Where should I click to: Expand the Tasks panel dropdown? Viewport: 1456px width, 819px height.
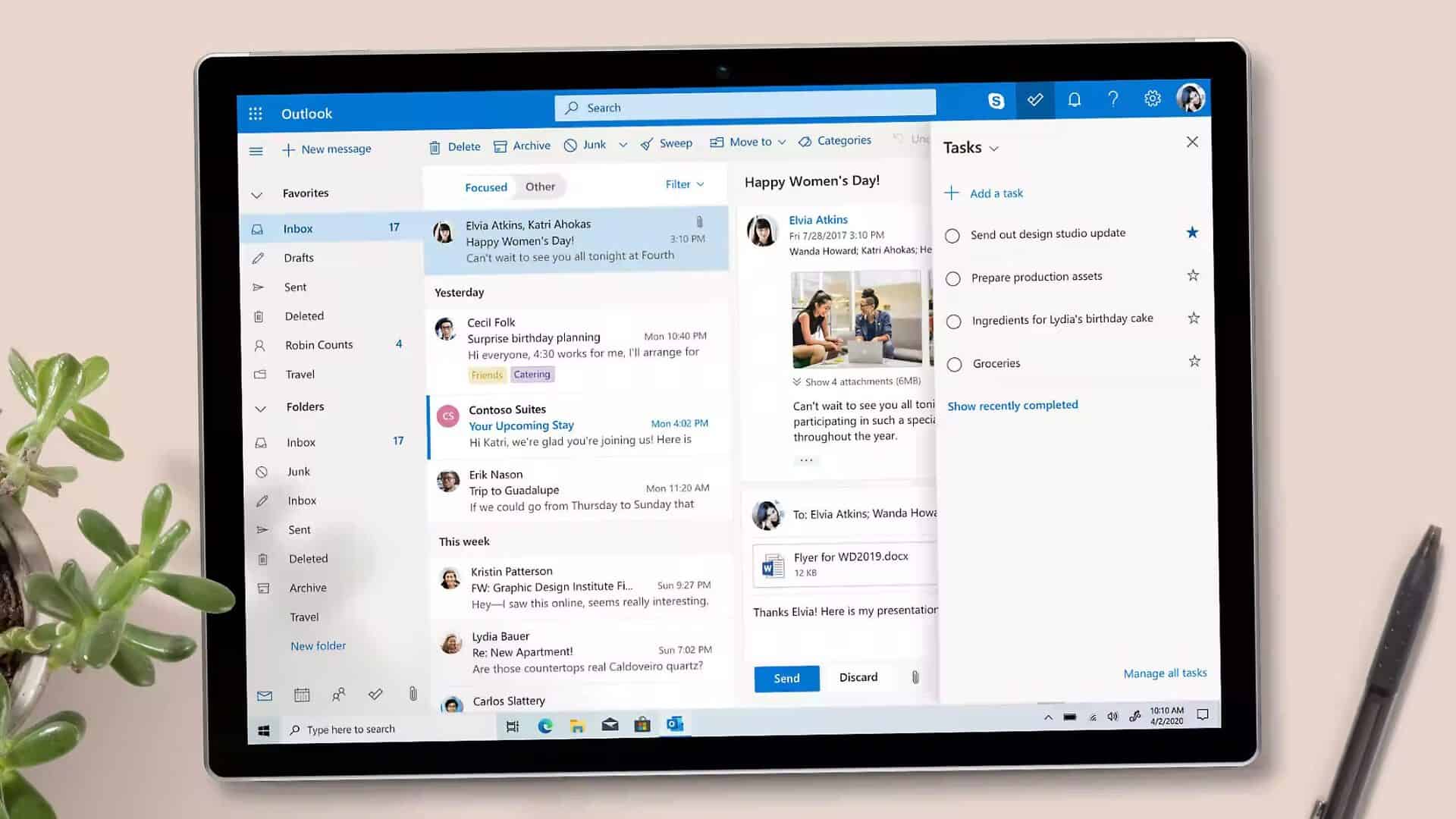click(x=994, y=148)
